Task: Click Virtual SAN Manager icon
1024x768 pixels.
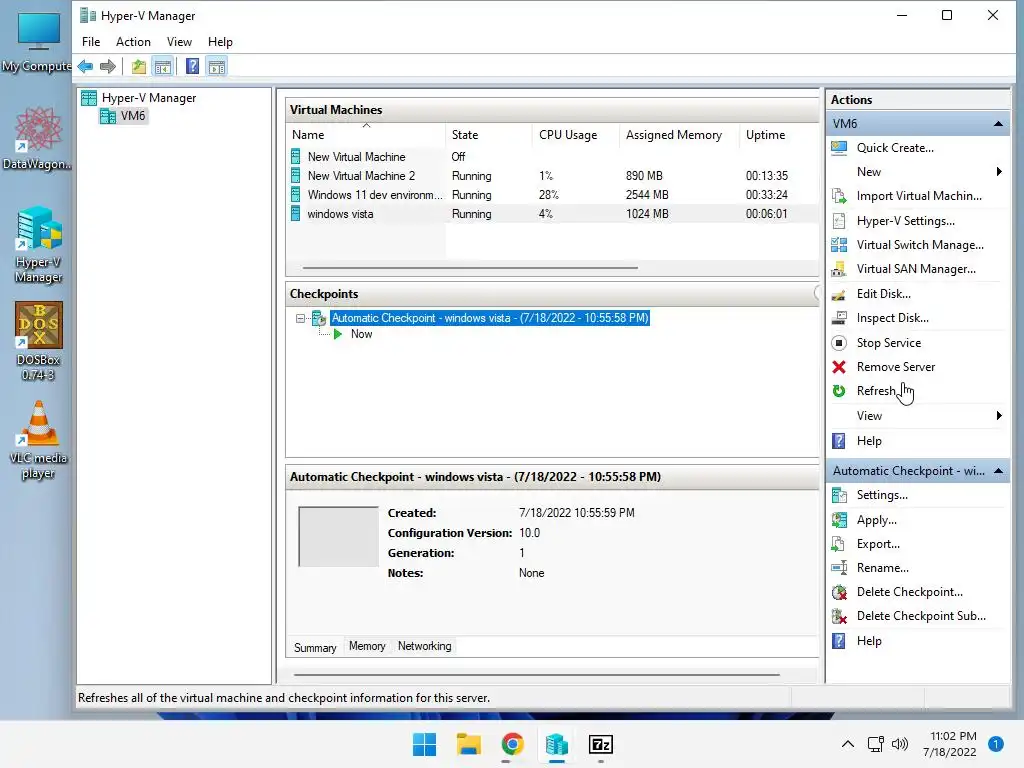Action: tap(839, 269)
